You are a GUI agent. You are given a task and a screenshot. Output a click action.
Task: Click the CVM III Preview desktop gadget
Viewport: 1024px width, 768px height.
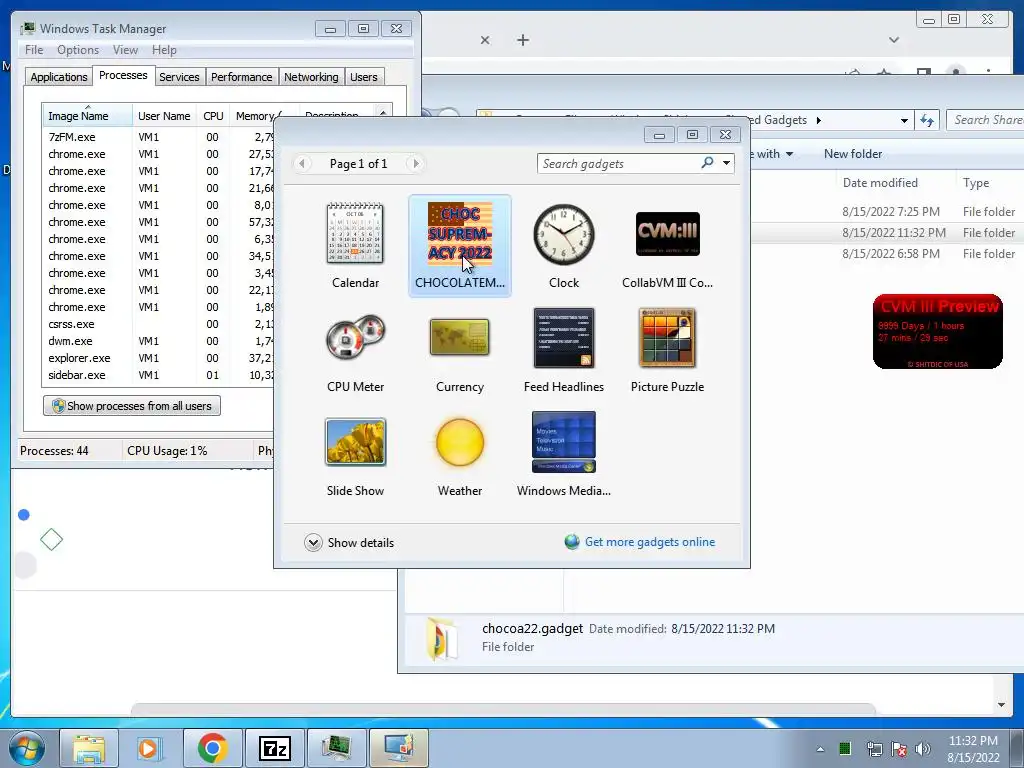point(937,332)
